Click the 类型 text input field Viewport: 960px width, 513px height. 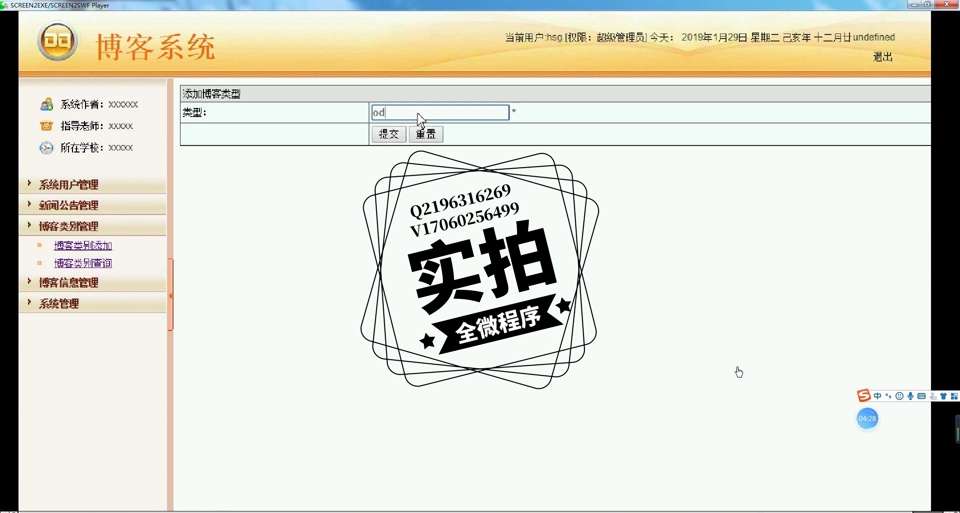coord(440,113)
